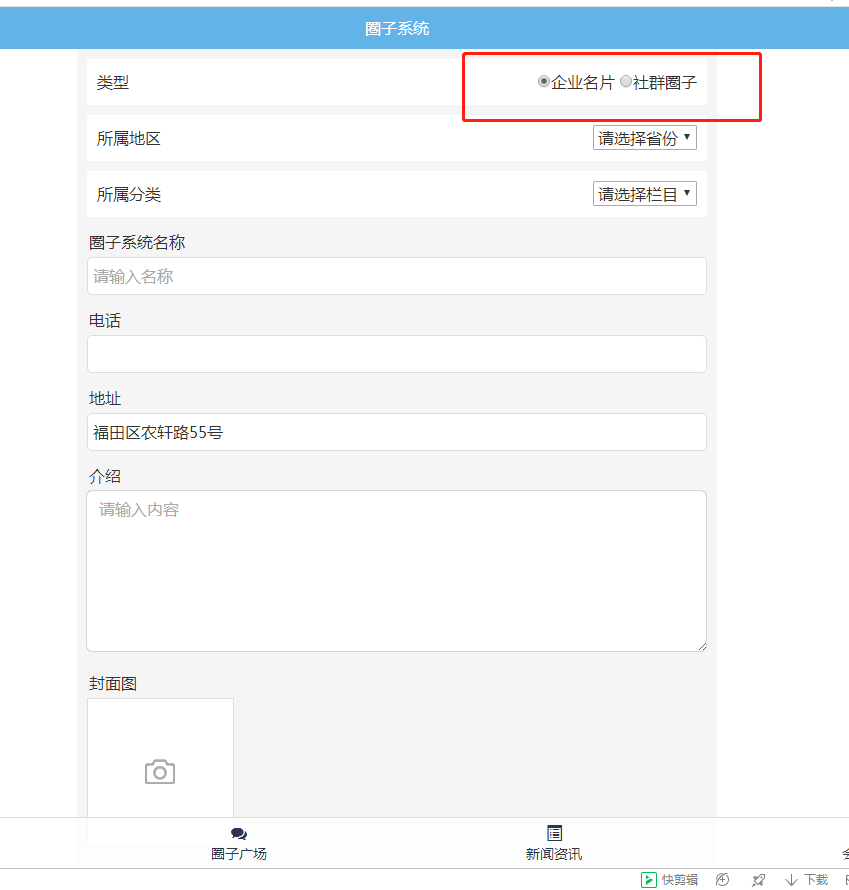The image size is (849, 890).
Task: Choose the 社群圈子 radio option
Action: pyautogui.click(x=626, y=82)
